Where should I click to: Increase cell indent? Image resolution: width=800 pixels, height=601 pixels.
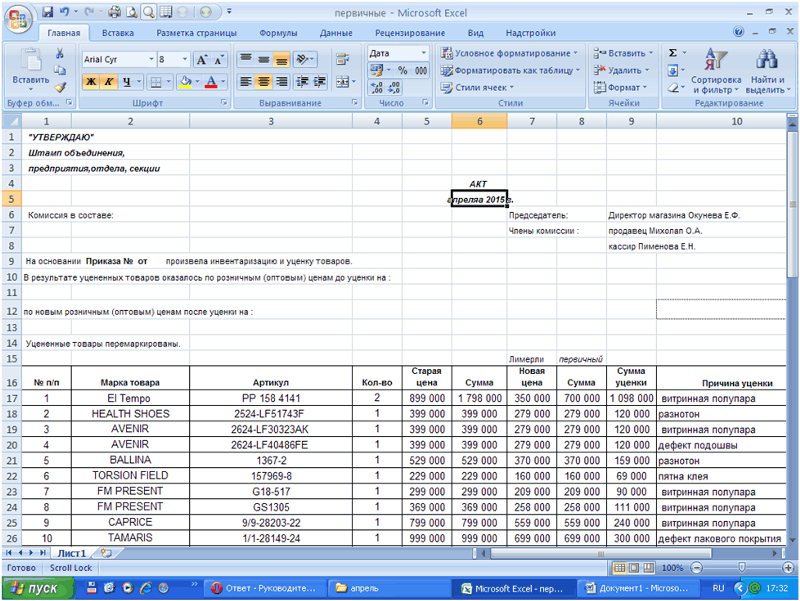pyautogui.click(x=320, y=82)
